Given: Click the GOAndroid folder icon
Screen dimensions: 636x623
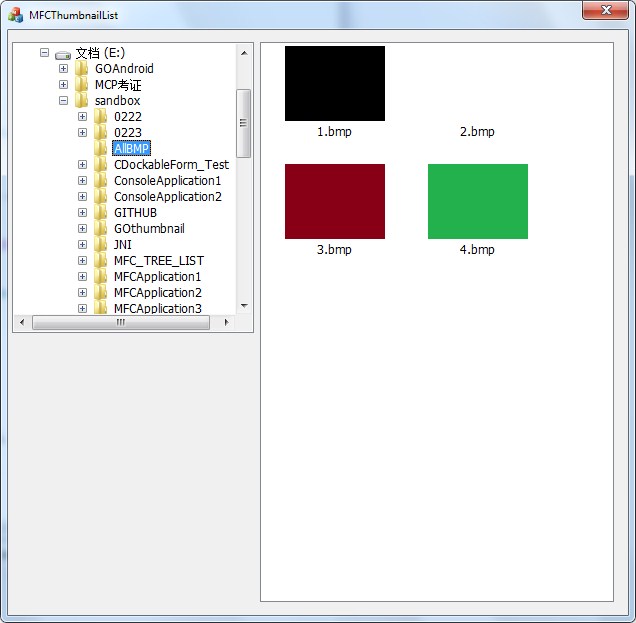Looking at the screenshot, I should pyautogui.click(x=82, y=68).
